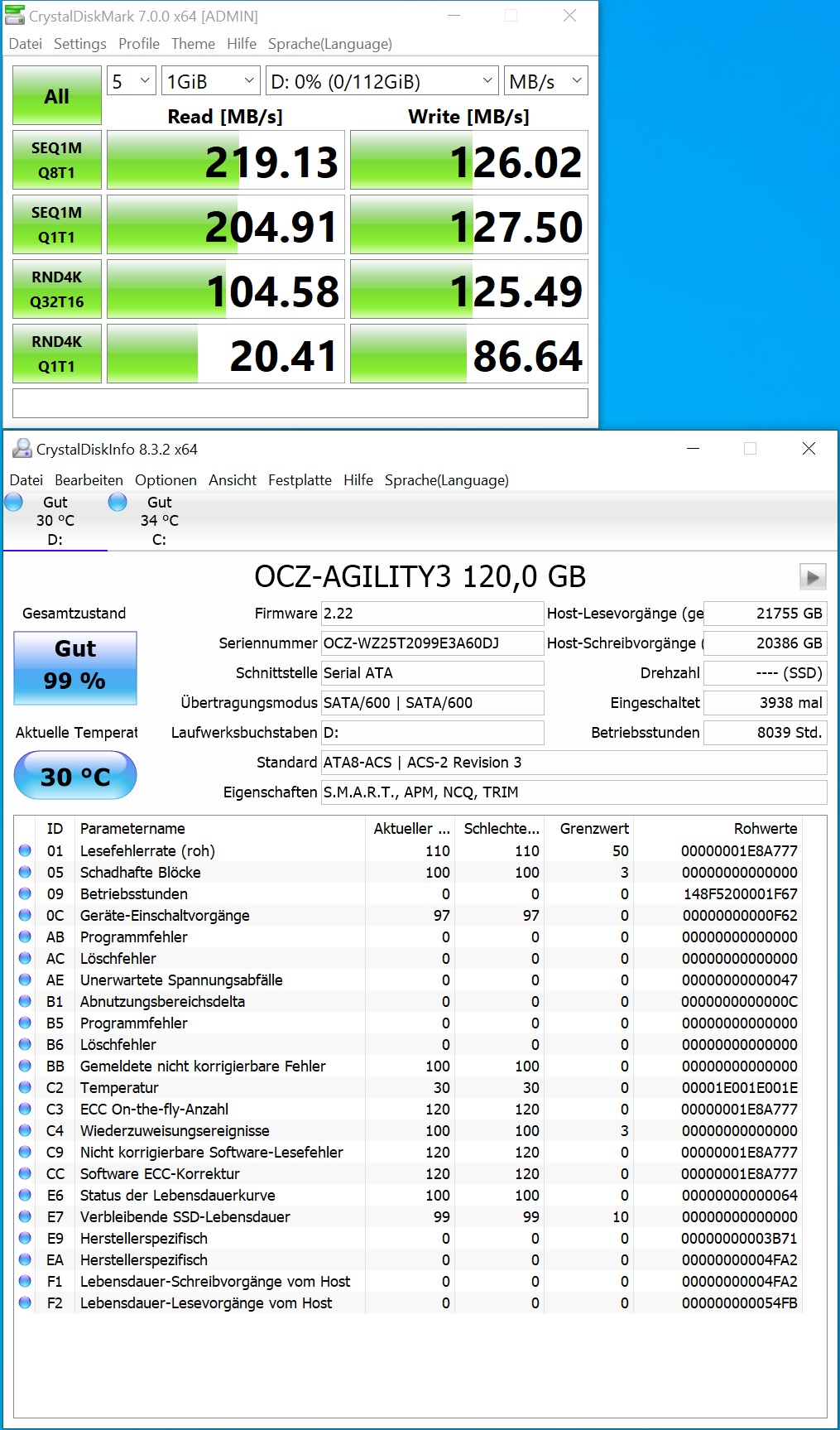Click the blue status orb for drive D:
This screenshot has height=1430, width=840.
(x=14, y=502)
